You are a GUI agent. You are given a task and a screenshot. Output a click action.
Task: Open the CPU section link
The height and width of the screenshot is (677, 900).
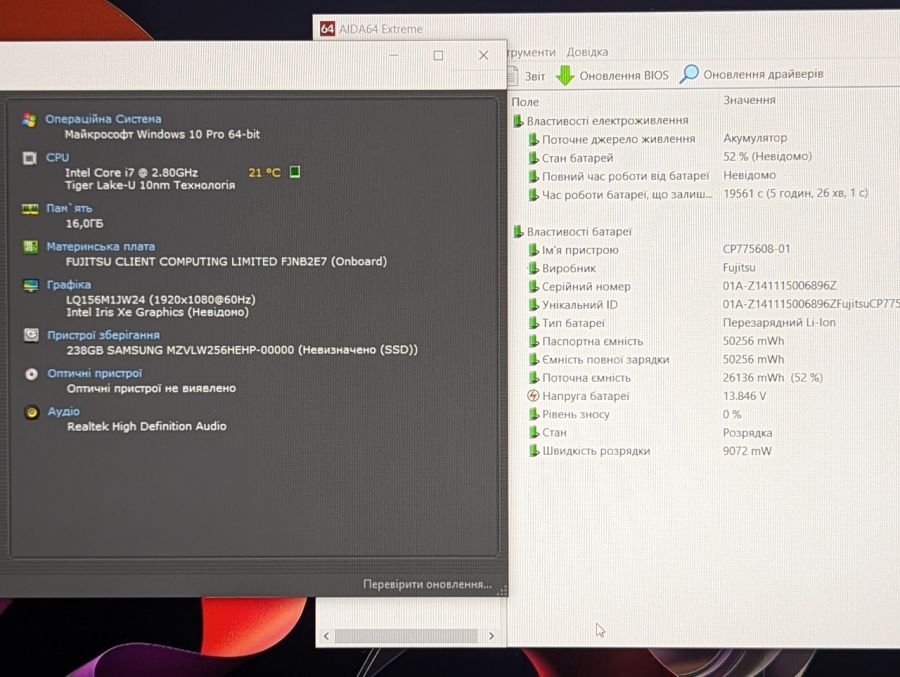[57, 157]
